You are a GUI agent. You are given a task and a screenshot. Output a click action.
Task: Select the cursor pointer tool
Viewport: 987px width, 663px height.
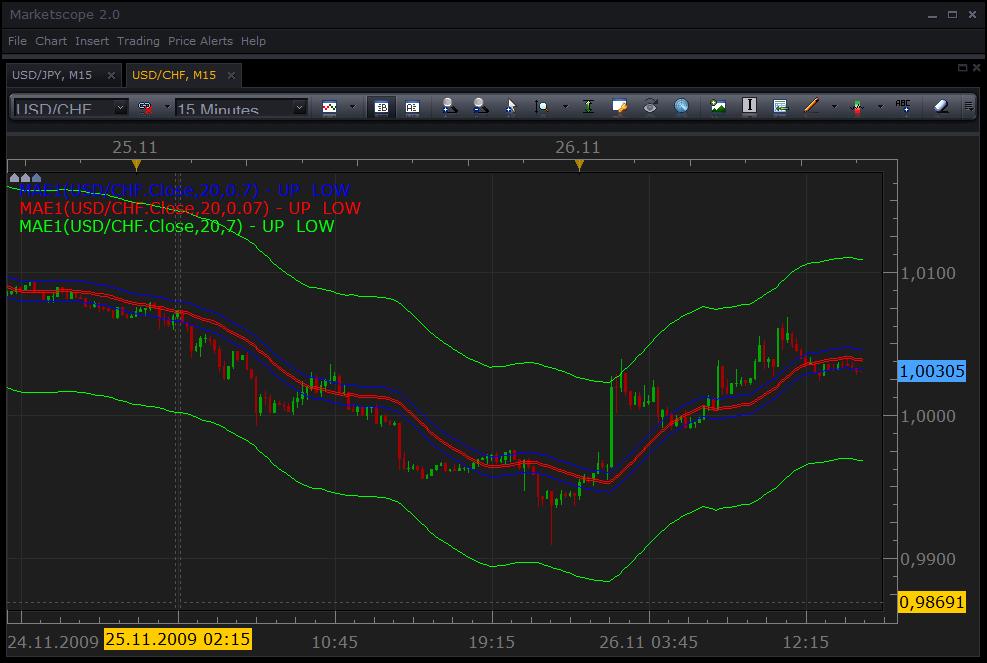pyautogui.click(x=510, y=106)
